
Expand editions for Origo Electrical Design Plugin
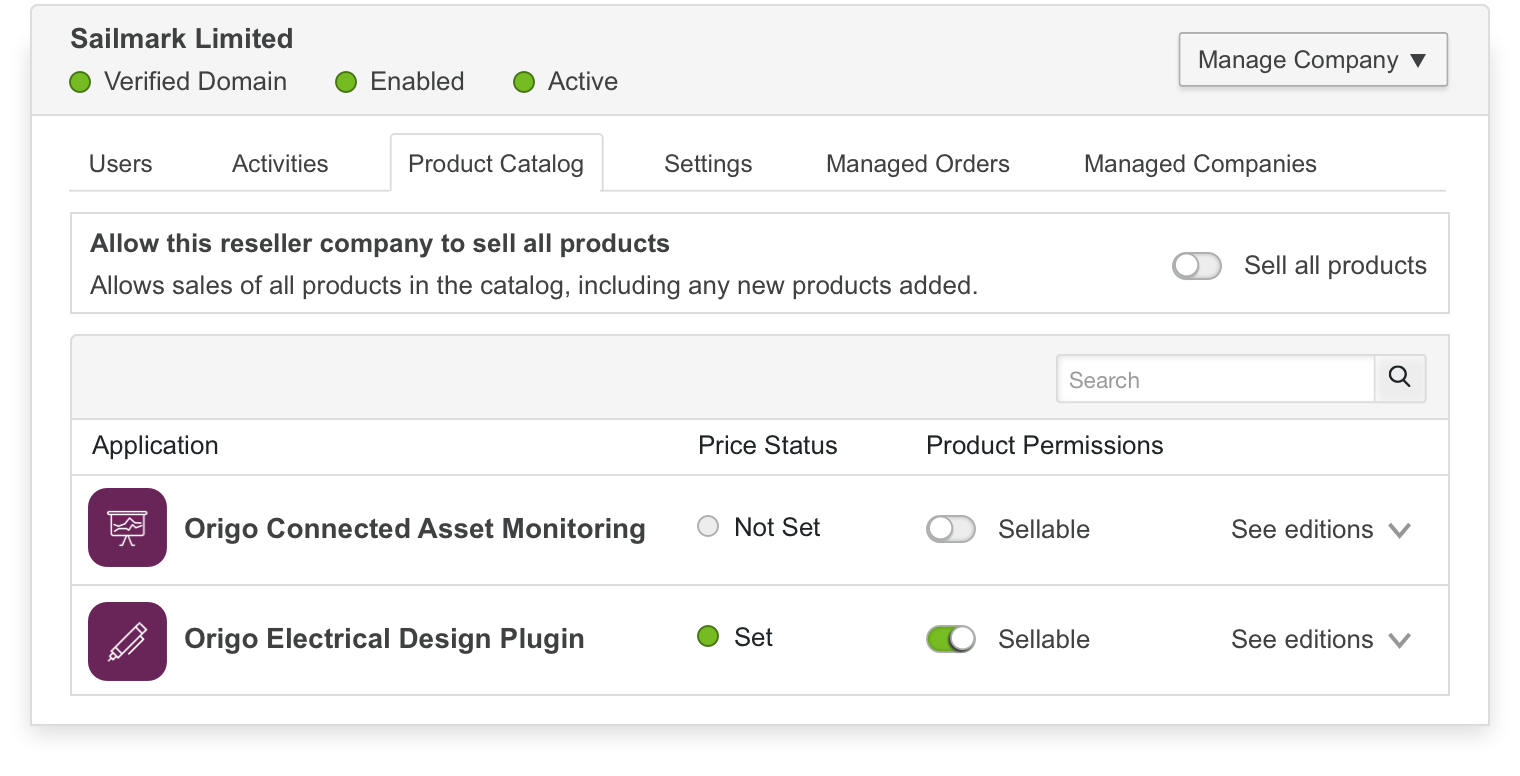[1320, 639]
